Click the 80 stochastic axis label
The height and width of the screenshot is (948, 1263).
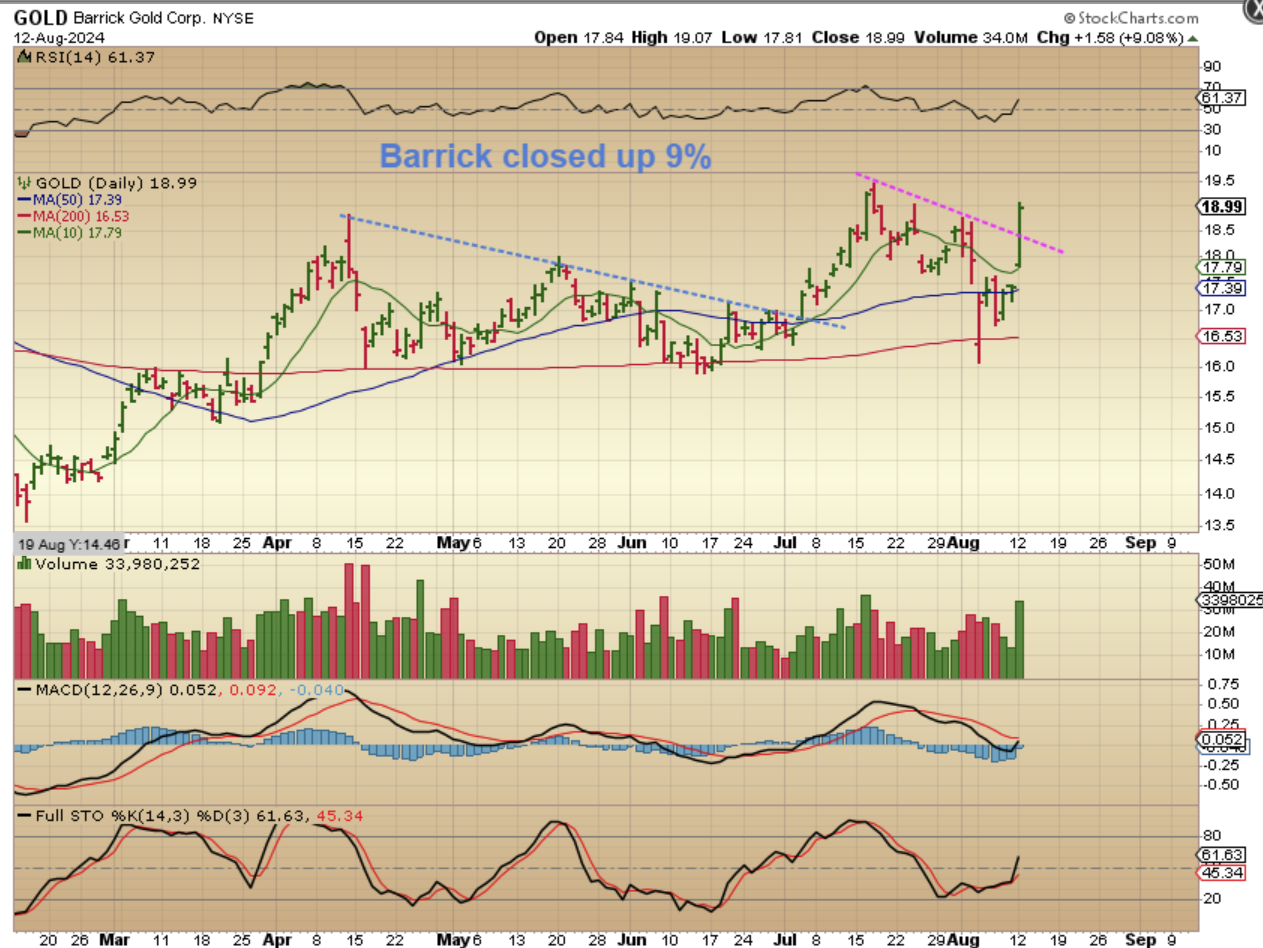pos(1212,836)
